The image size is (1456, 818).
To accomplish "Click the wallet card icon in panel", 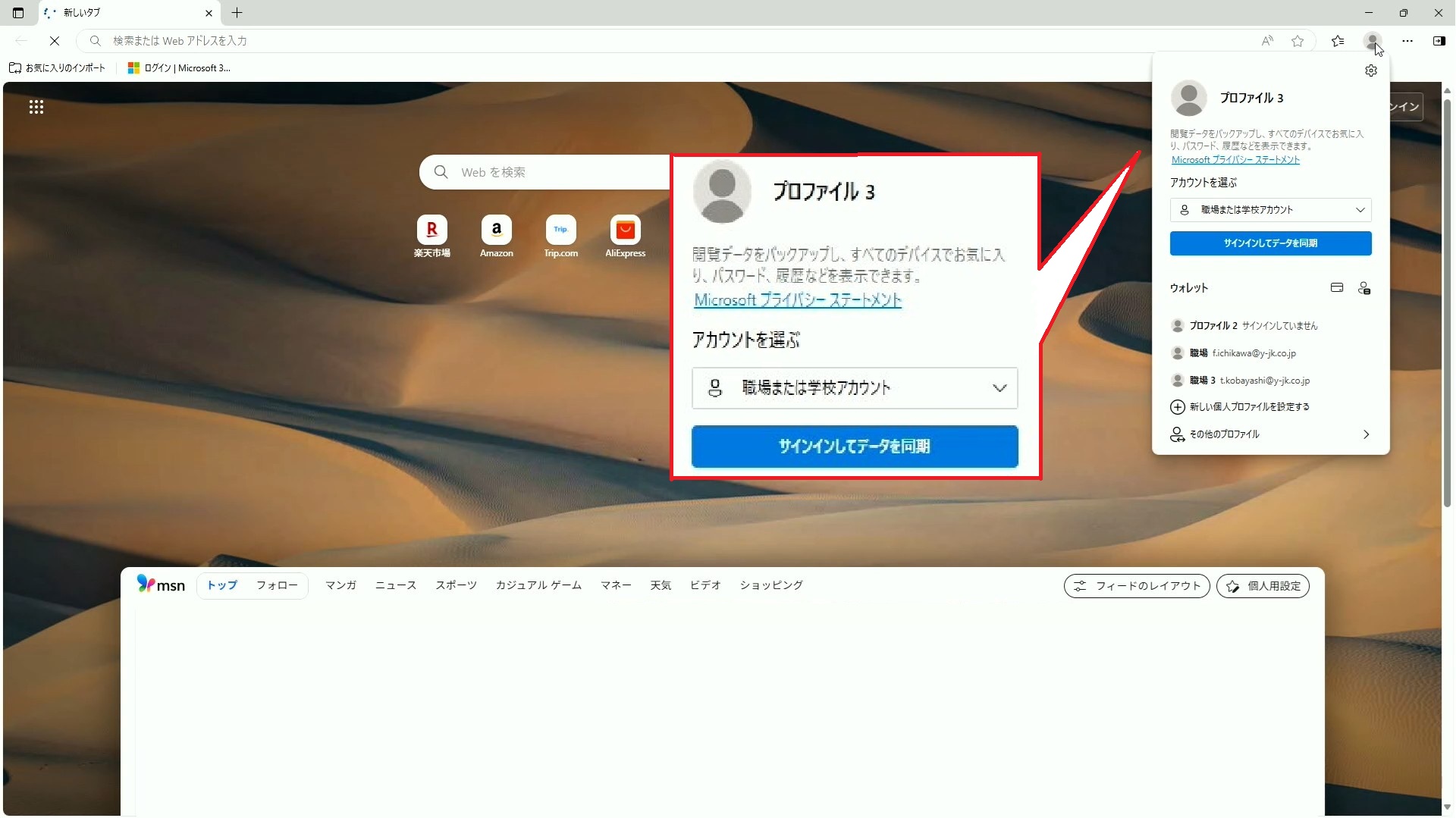I will pyautogui.click(x=1337, y=287).
